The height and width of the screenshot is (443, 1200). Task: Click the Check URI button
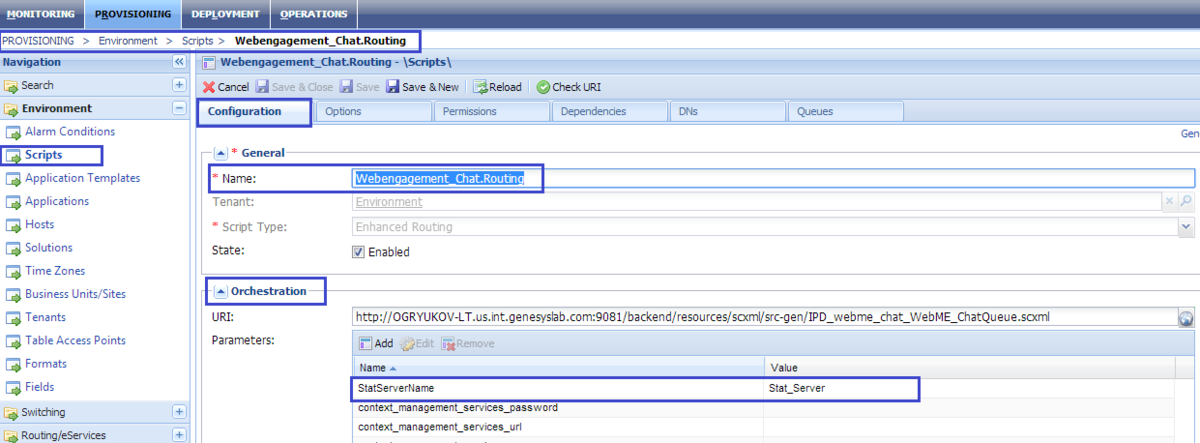569,87
